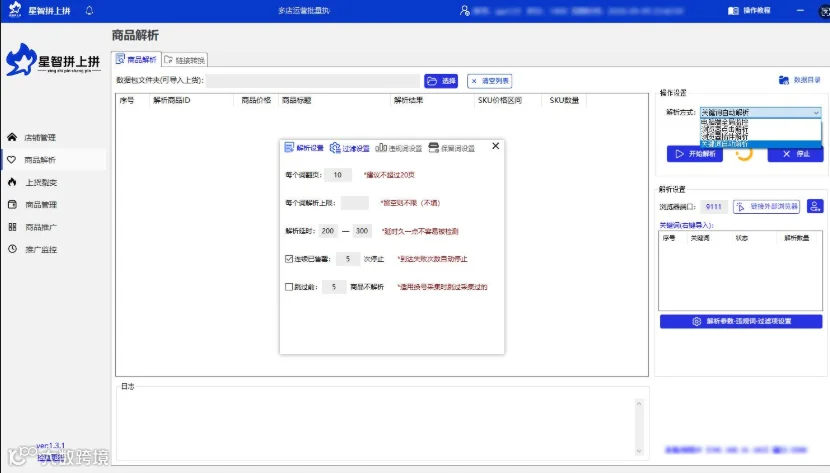
Task: Click the blue user account button beside browser port
Action: (815, 206)
